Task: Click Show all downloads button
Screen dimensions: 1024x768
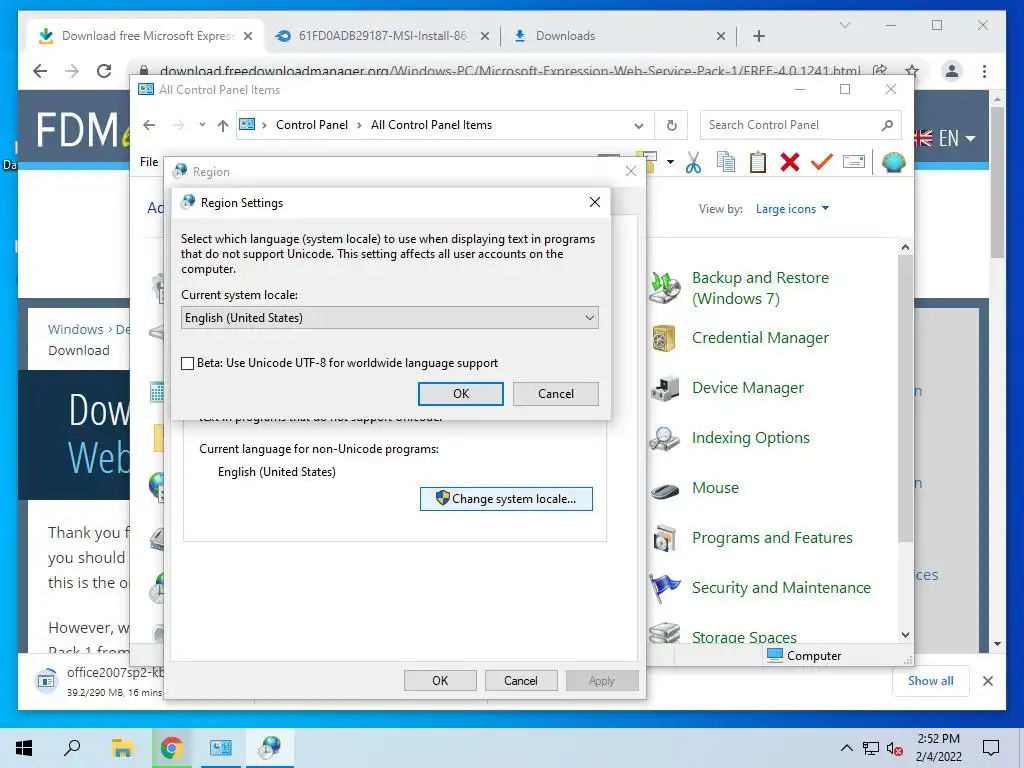Action: point(931,681)
